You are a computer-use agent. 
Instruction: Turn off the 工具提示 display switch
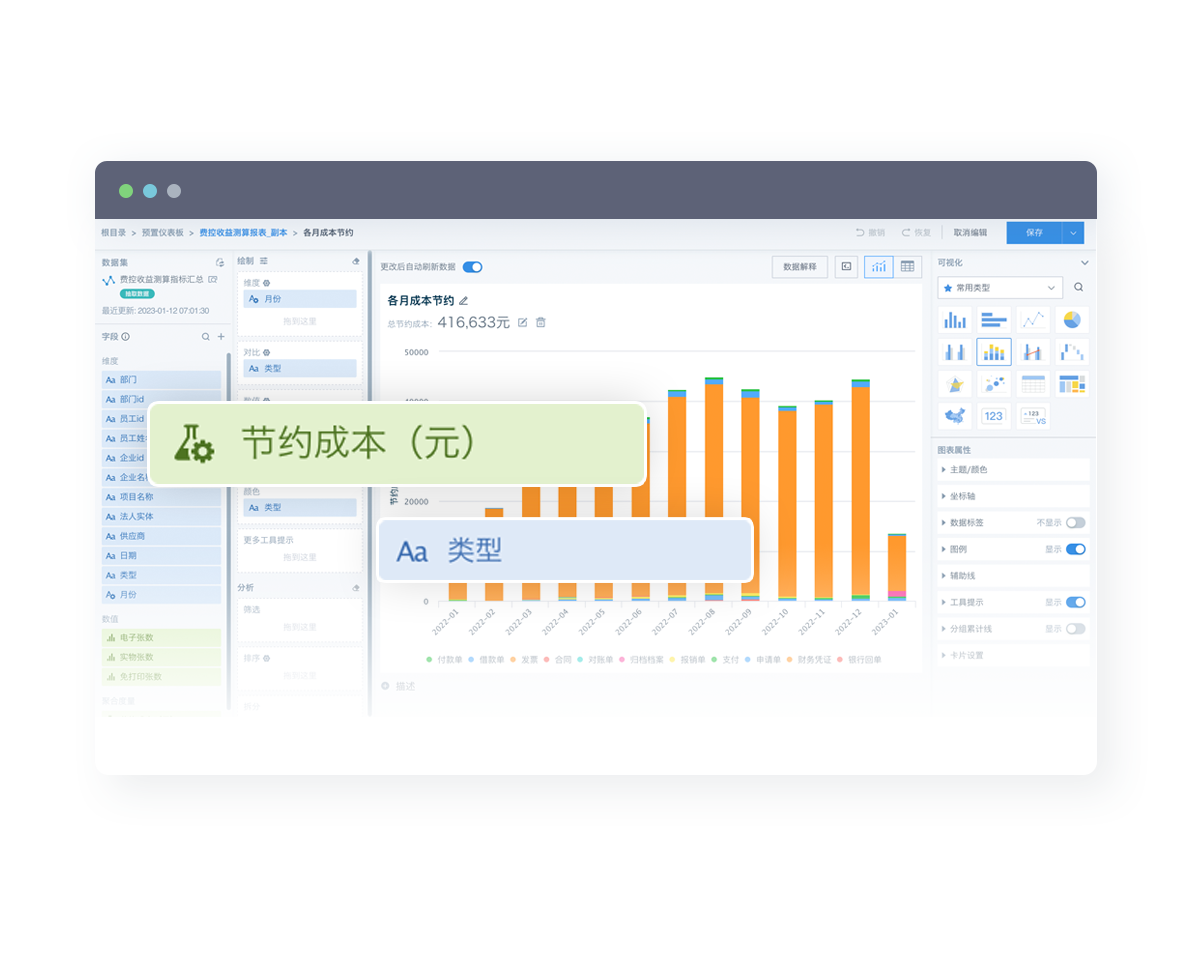click(x=1075, y=602)
